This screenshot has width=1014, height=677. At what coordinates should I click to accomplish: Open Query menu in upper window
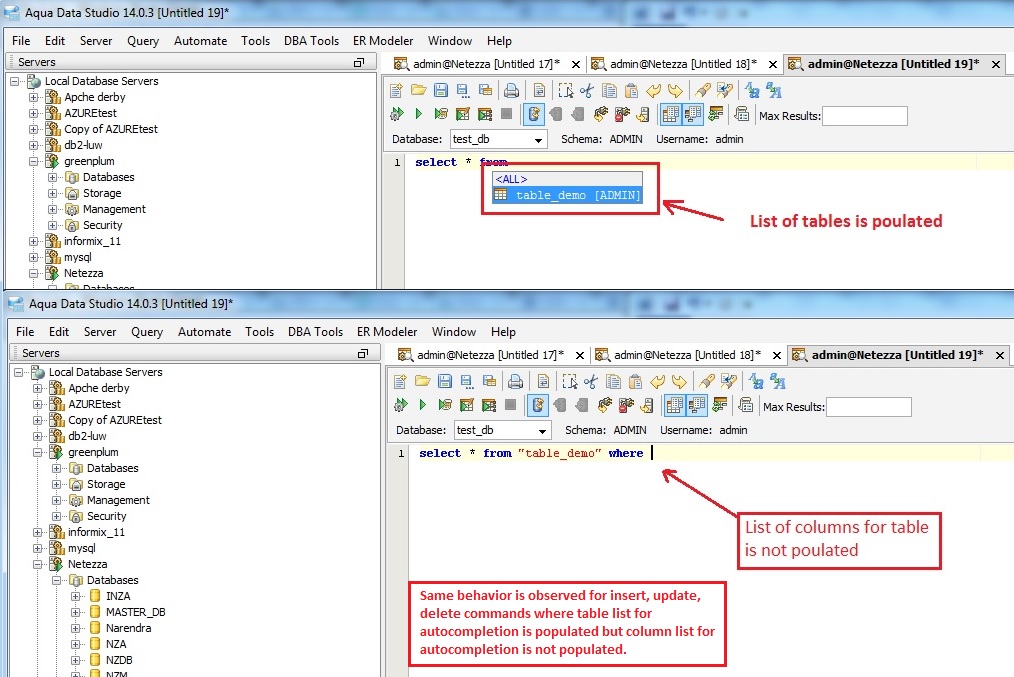143,41
